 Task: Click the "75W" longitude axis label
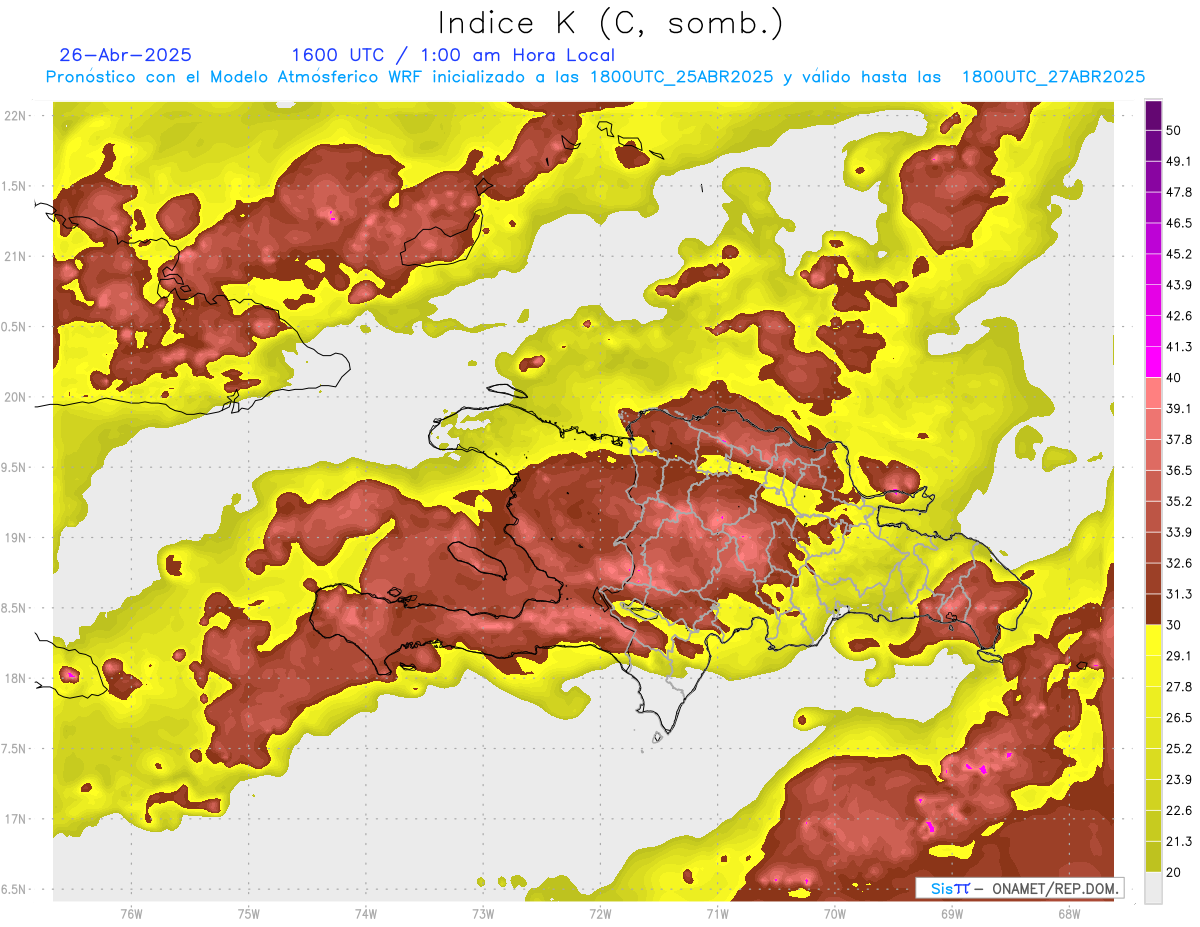pyautogui.click(x=248, y=913)
